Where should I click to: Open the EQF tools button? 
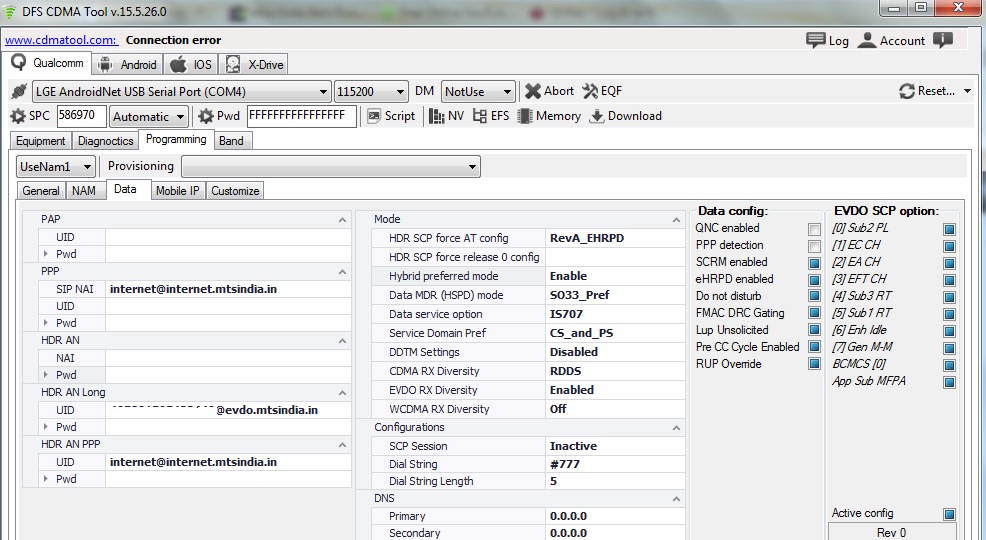(x=602, y=91)
